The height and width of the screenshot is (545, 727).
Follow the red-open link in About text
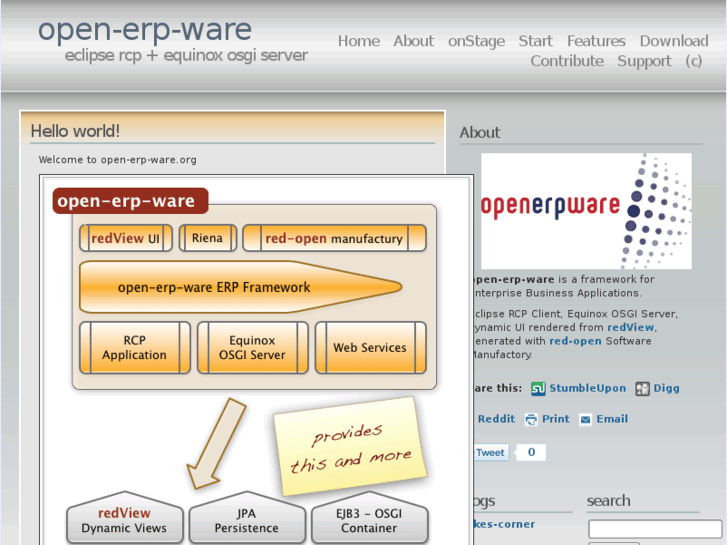(x=575, y=341)
